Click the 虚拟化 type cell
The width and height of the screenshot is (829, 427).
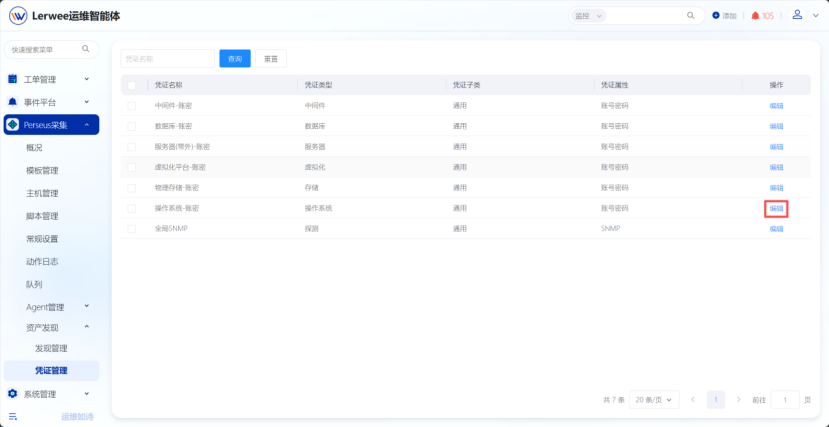pos(315,168)
